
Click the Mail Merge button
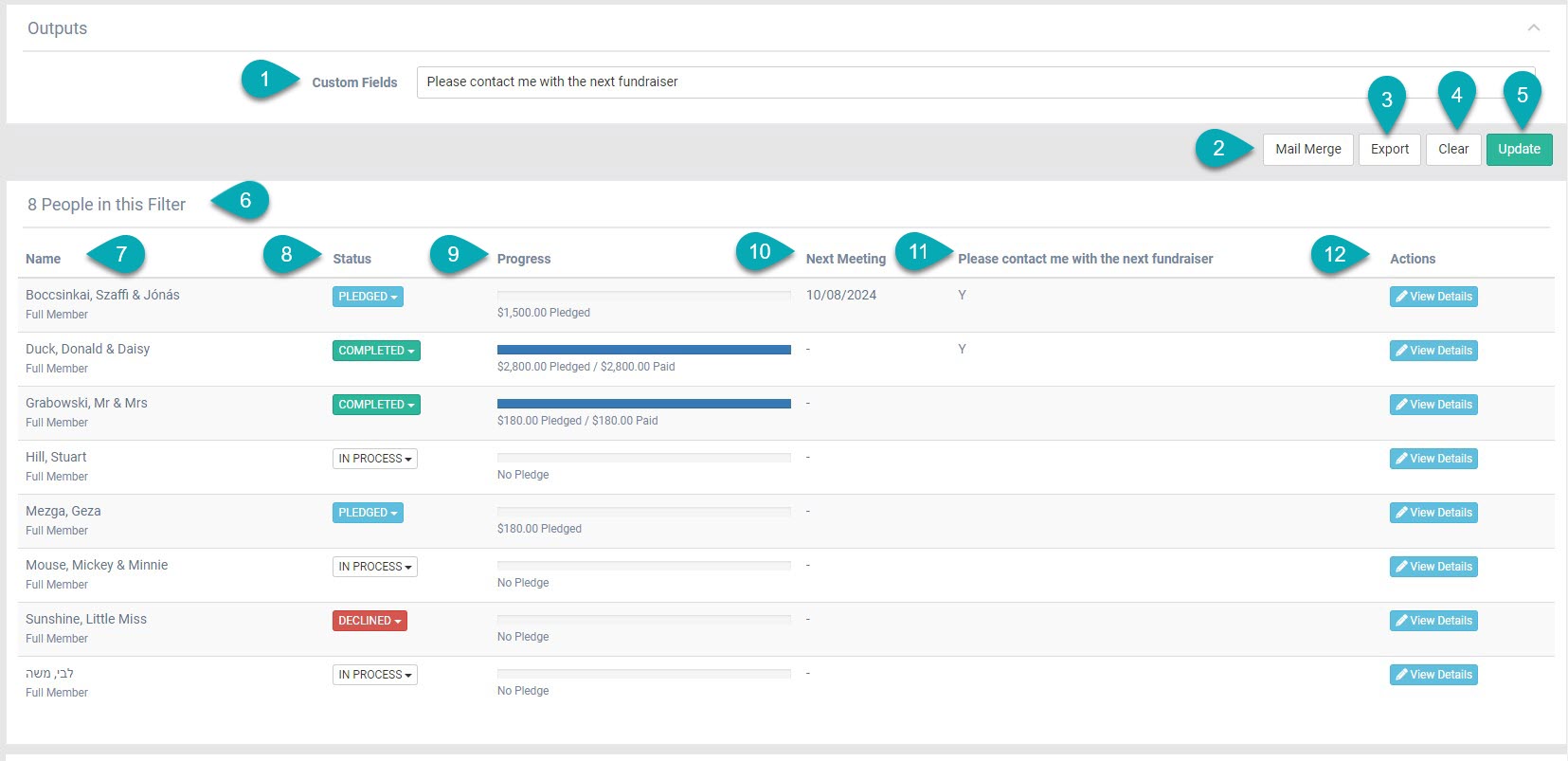point(1307,149)
